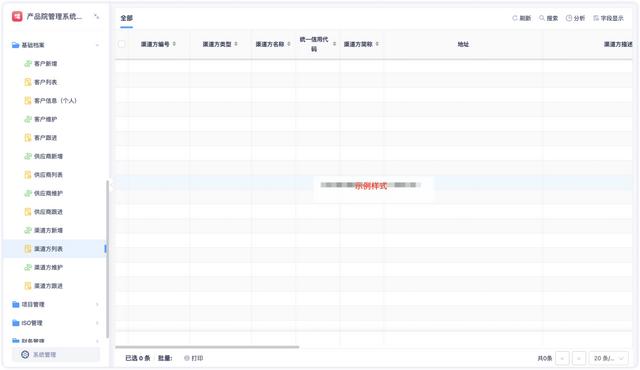Click the 客户跟进 list icon
This screenshot has width=640, height=370.
(28, 137)
